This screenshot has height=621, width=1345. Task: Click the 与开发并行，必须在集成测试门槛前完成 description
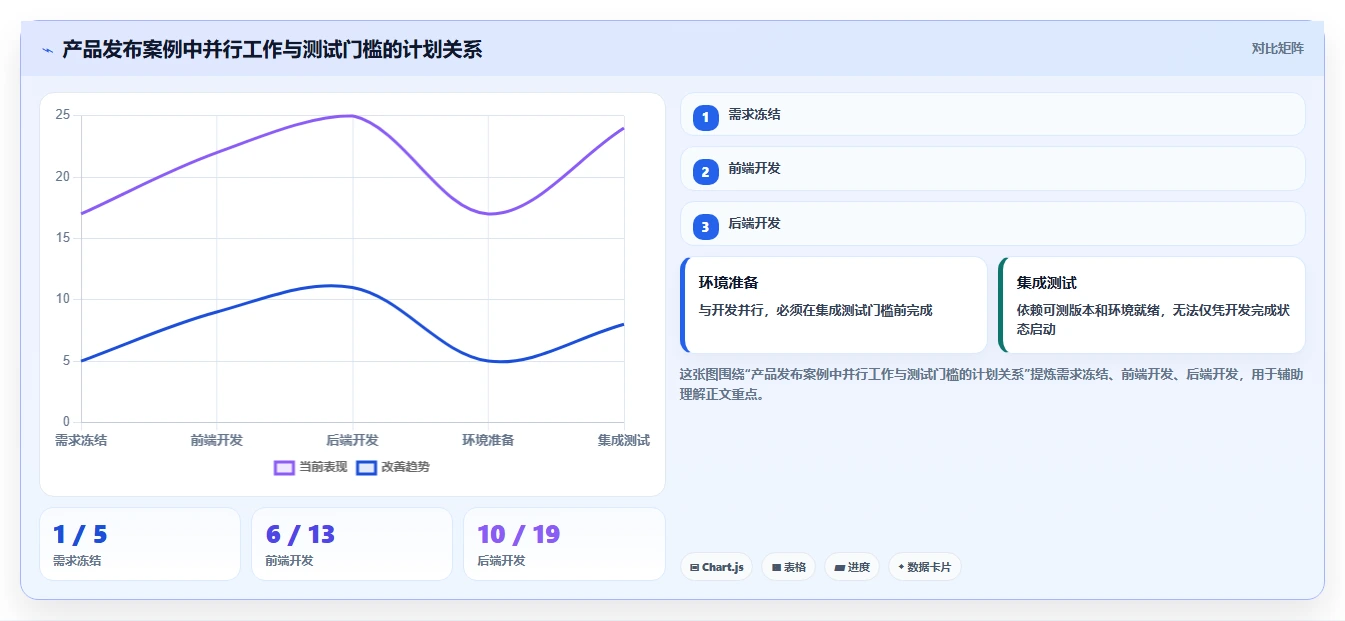815,311
